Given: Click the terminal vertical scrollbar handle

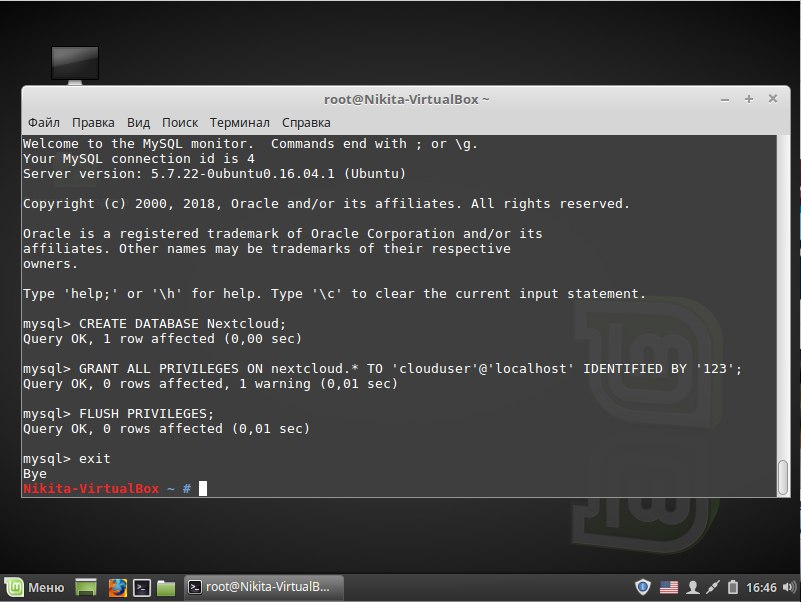Looking at the screenshot, I should coord(783,478).
